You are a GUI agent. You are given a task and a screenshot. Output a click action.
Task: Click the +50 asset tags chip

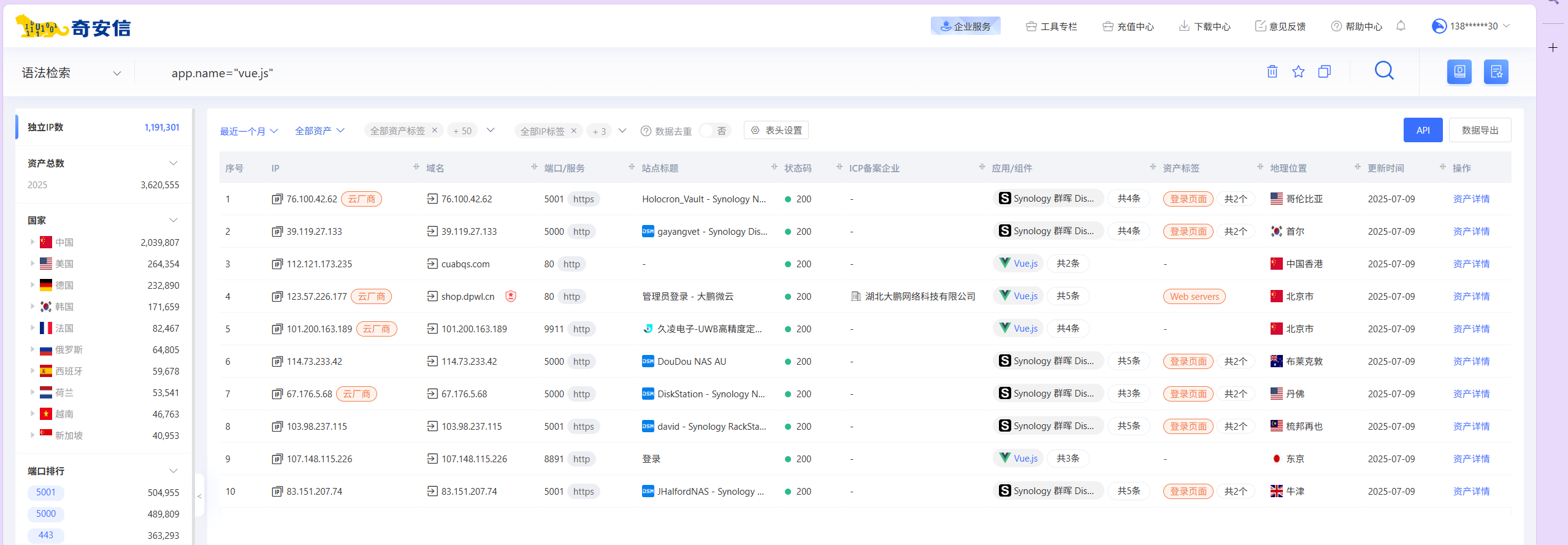coord(462,131)
